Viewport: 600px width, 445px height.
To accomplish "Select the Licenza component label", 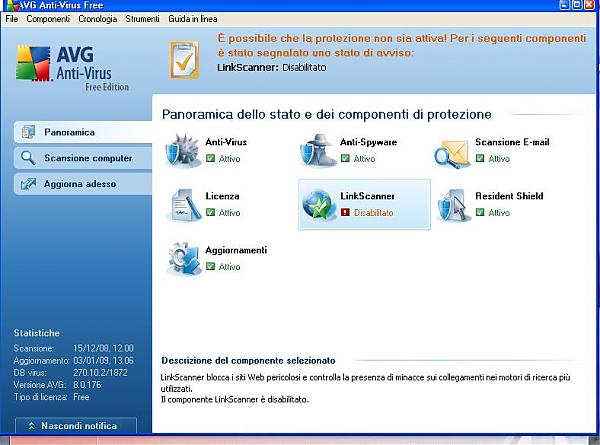I will point(222,196).
